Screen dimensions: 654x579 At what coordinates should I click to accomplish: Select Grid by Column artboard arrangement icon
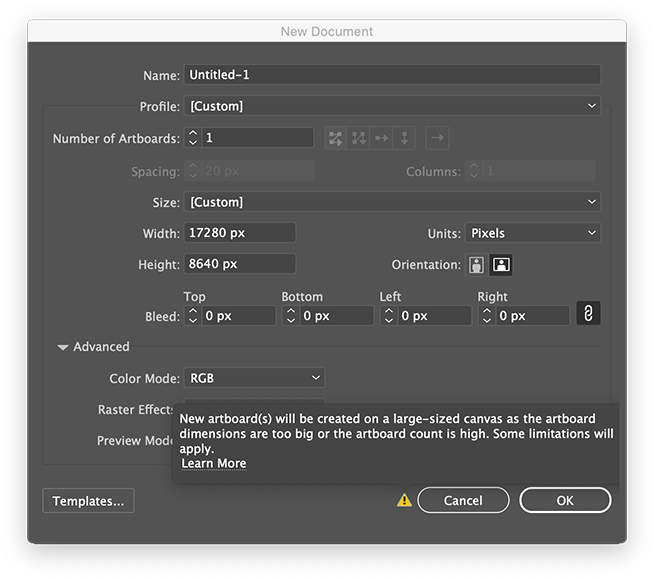coord(358,138)
